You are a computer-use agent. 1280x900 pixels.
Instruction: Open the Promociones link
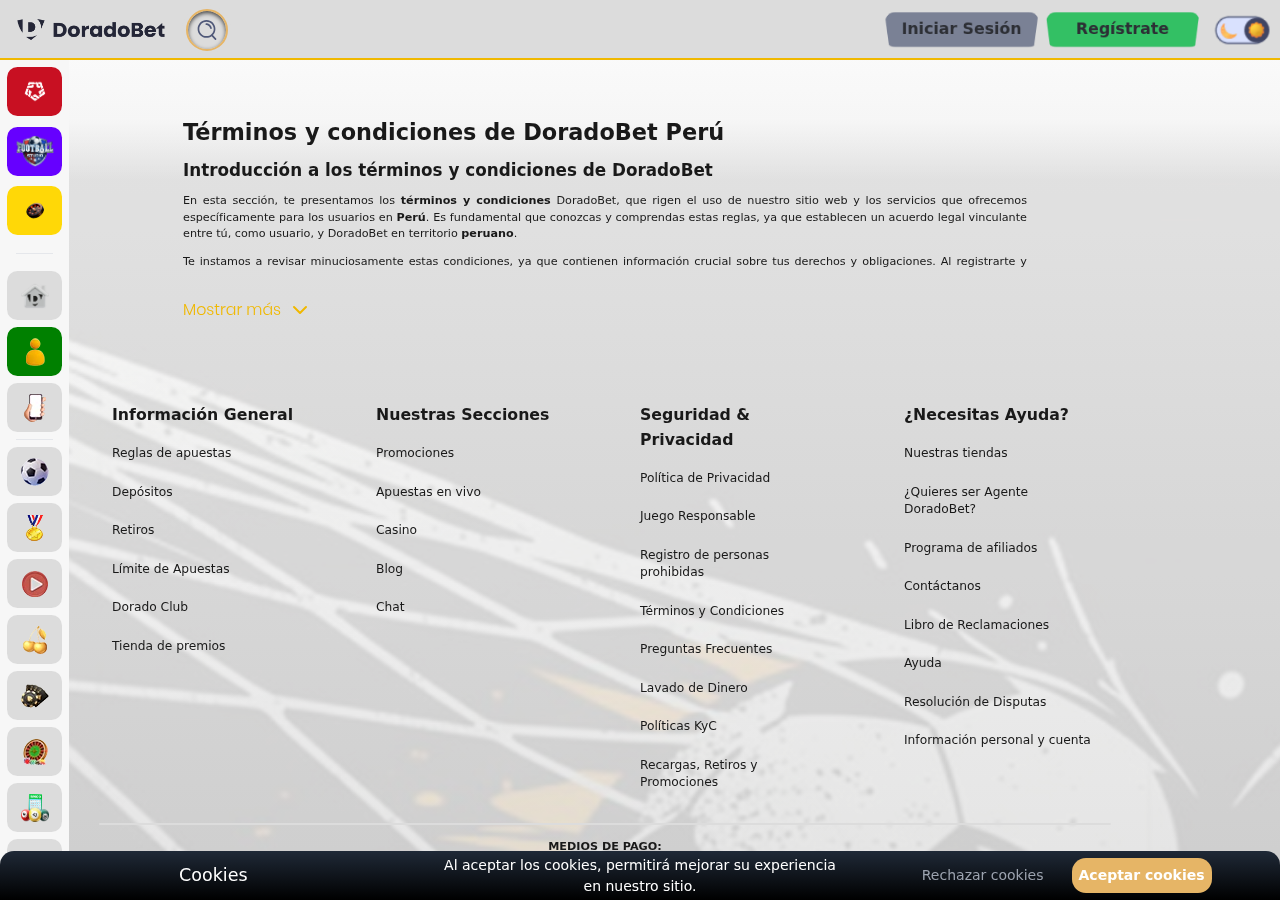click(415, 453)
